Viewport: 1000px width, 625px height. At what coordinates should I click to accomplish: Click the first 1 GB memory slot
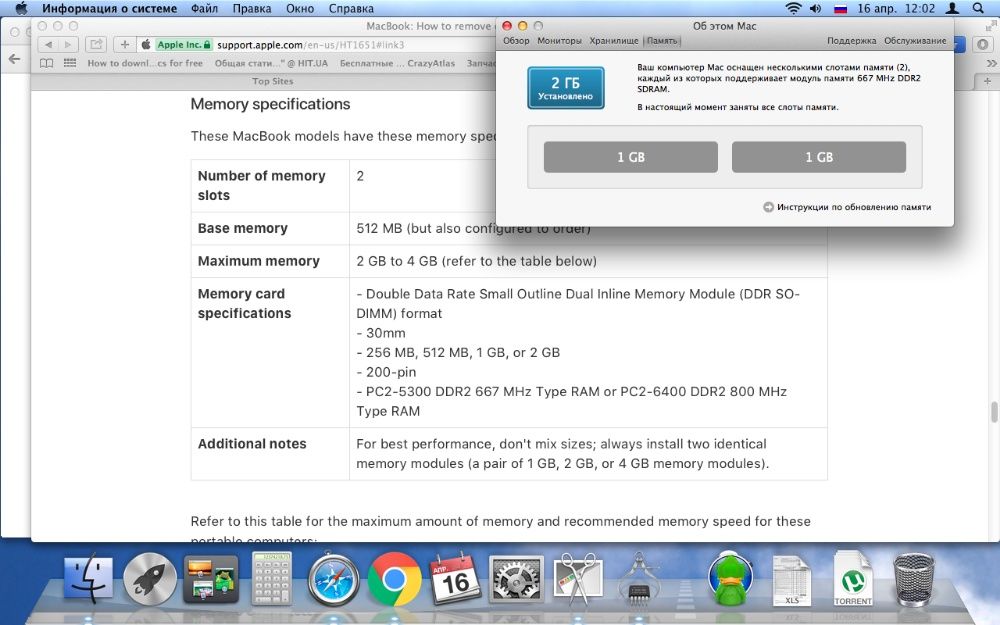631,157
